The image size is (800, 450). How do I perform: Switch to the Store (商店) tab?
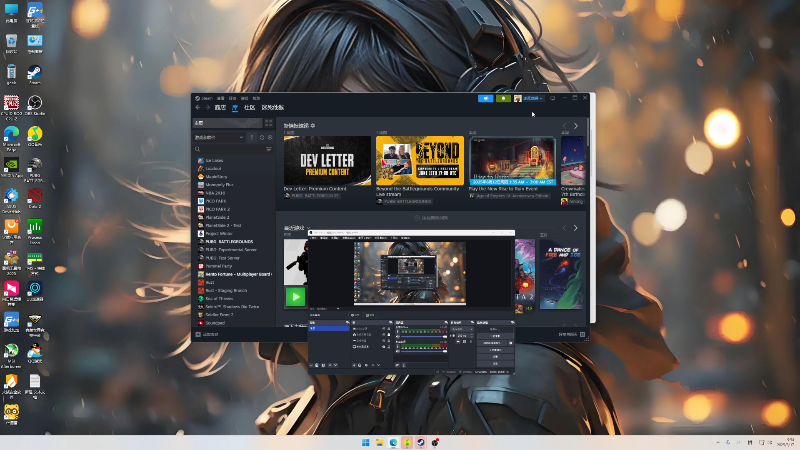[x=220, y=108]
